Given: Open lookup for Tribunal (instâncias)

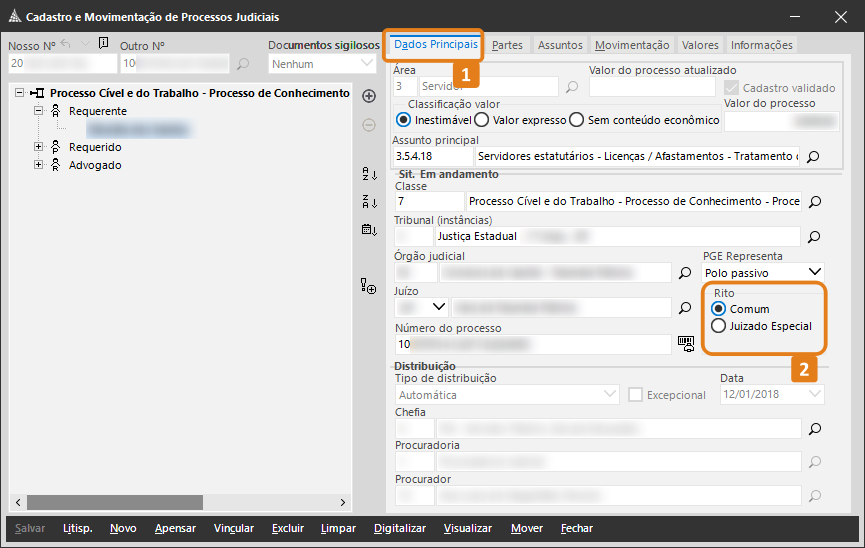Looking at the screenshot, I should tap(813, 237).
